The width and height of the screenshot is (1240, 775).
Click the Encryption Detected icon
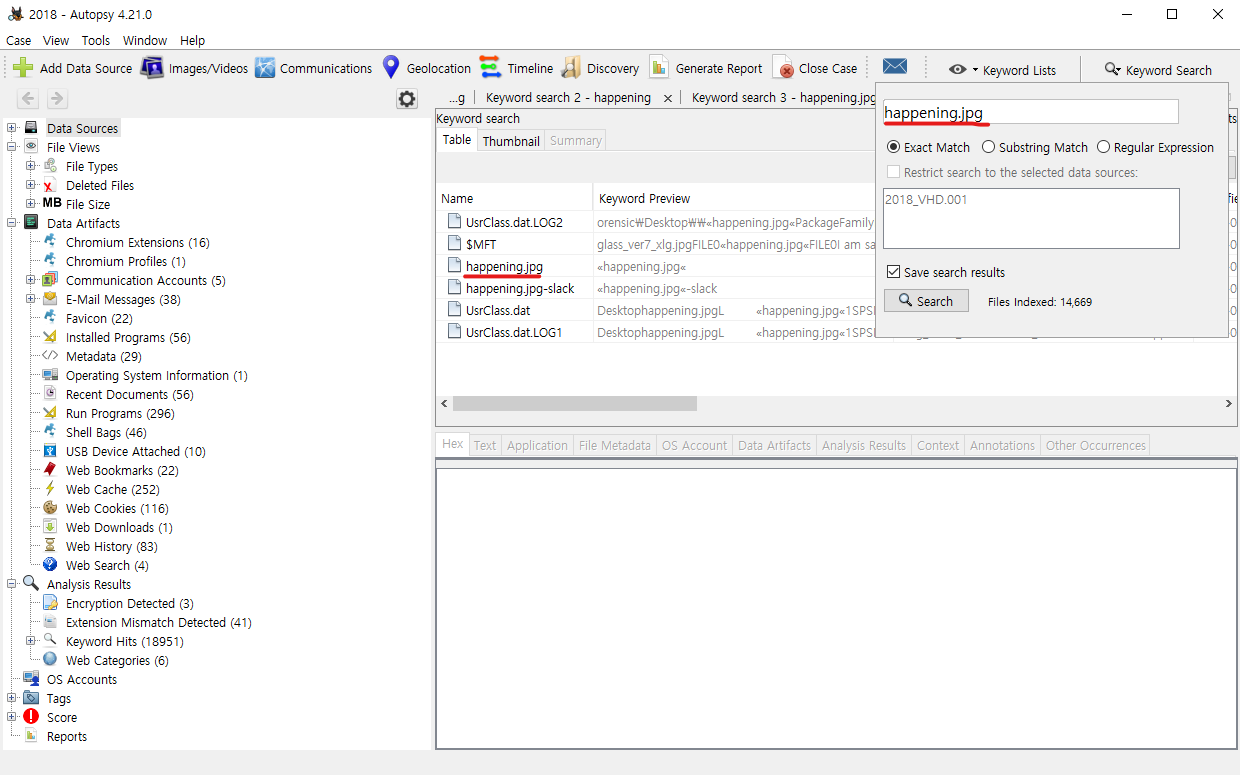click(49, 603)
